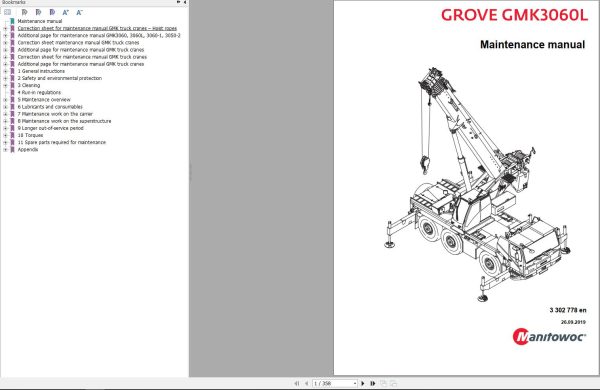Expand 11 Spare parts required node
Image resolution: width=600 pixels, height=390 pixels.
(x=5, y=142)
